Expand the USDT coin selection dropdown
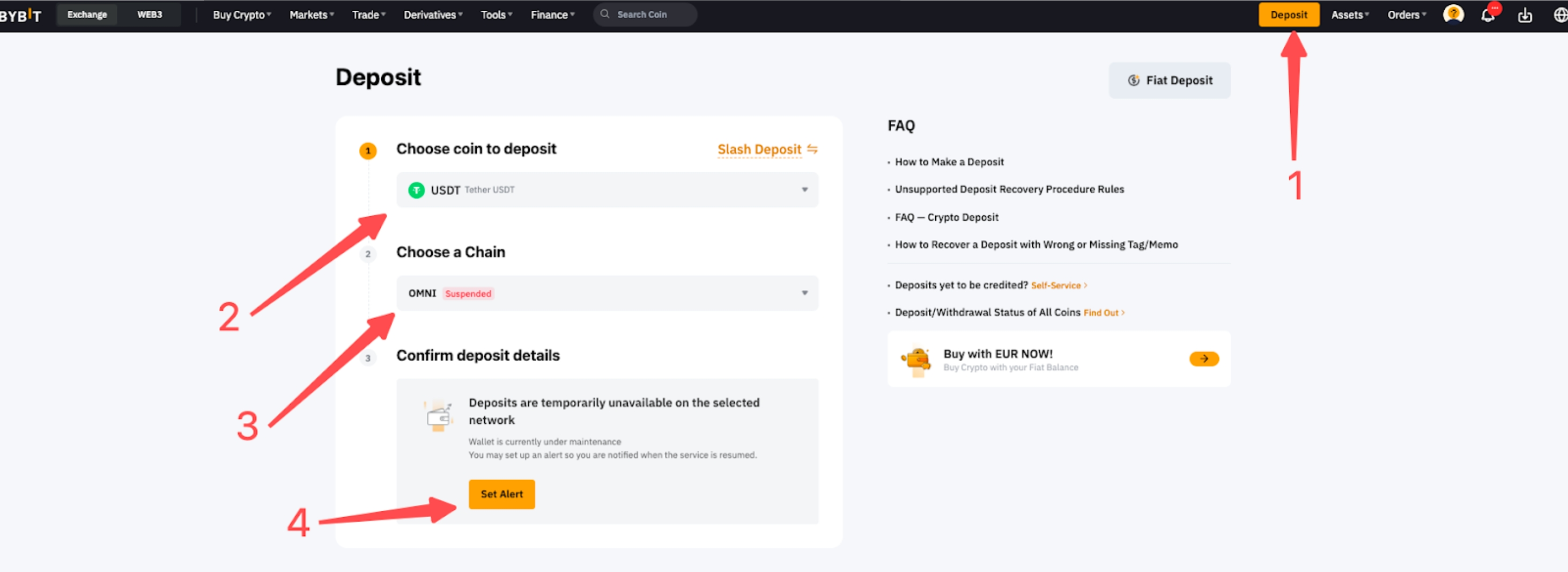This screenshot has width=1568, height=572. click(x=804, y=190)
